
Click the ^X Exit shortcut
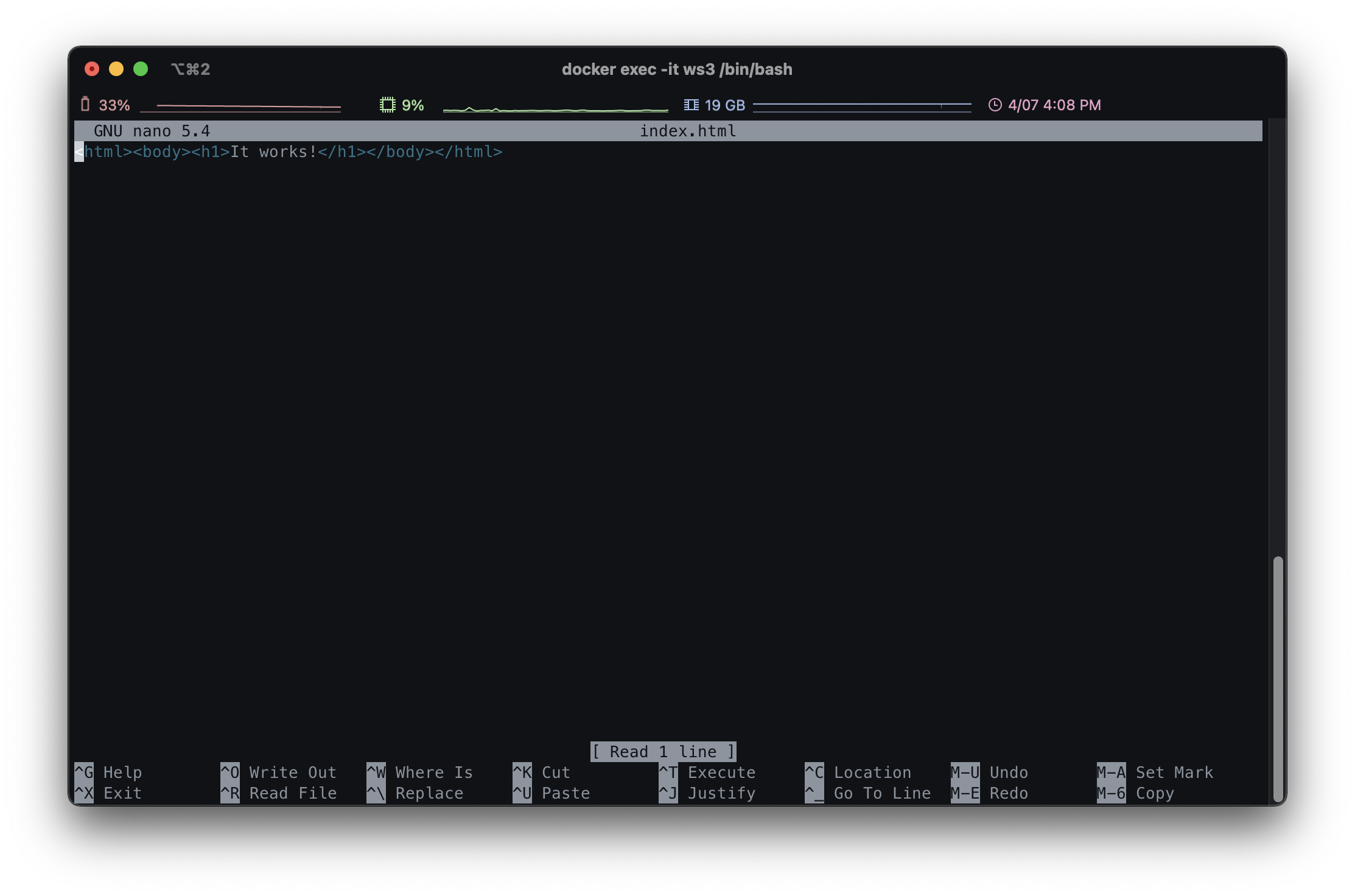click(108, 793)
